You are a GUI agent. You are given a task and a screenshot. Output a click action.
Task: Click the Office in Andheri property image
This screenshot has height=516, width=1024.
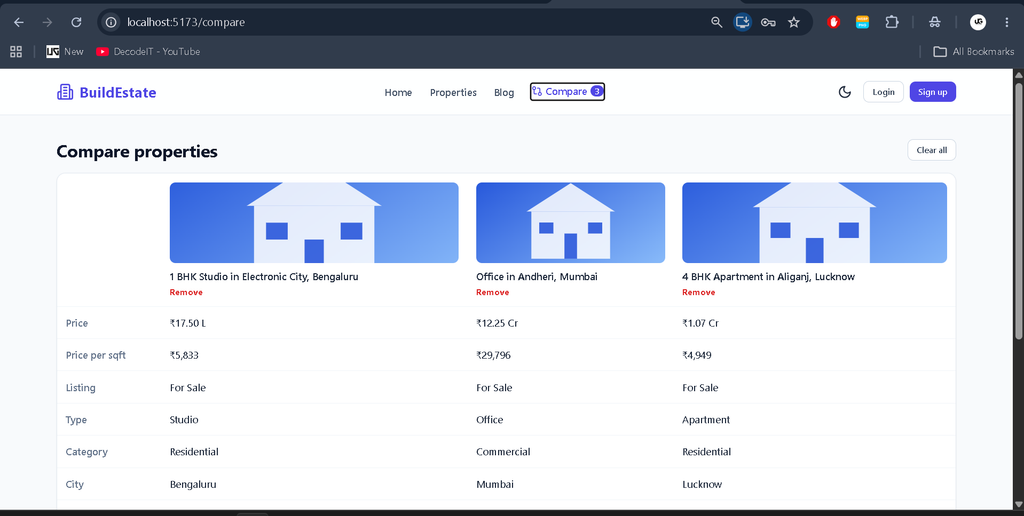571,223
